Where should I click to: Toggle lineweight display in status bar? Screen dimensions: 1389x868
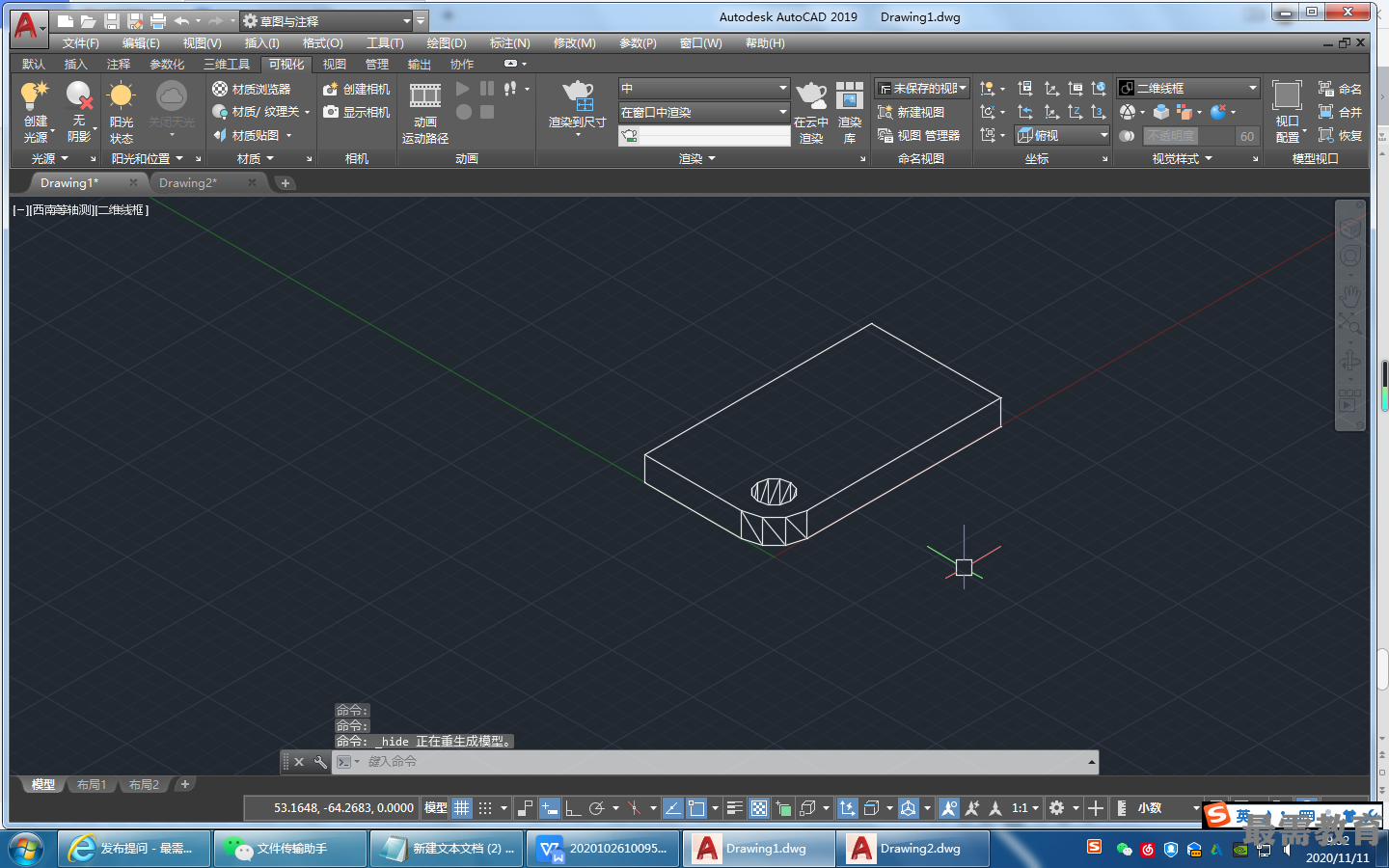735,808
